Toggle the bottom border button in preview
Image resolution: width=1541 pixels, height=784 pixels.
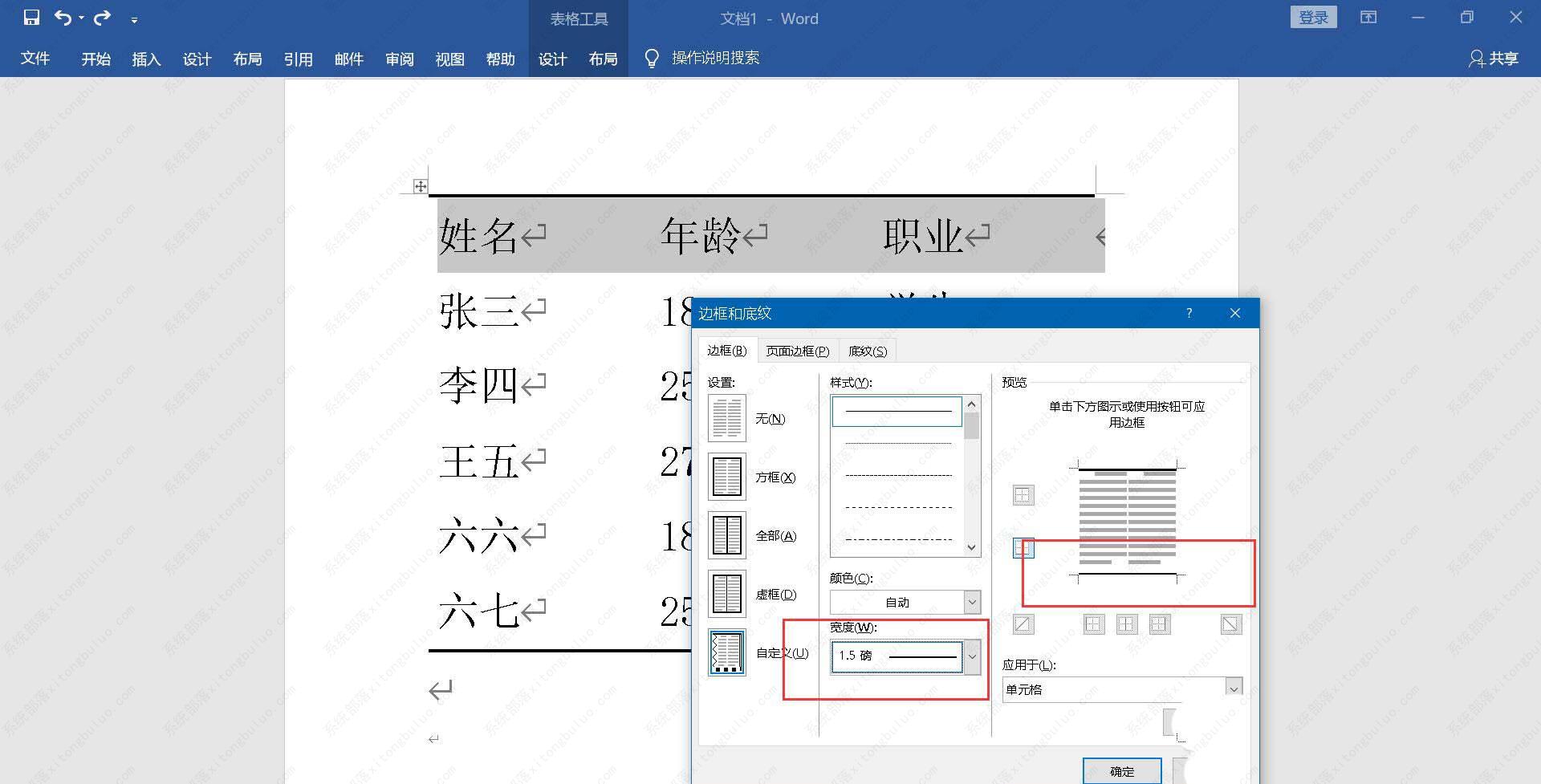(x=1023, y=548)
